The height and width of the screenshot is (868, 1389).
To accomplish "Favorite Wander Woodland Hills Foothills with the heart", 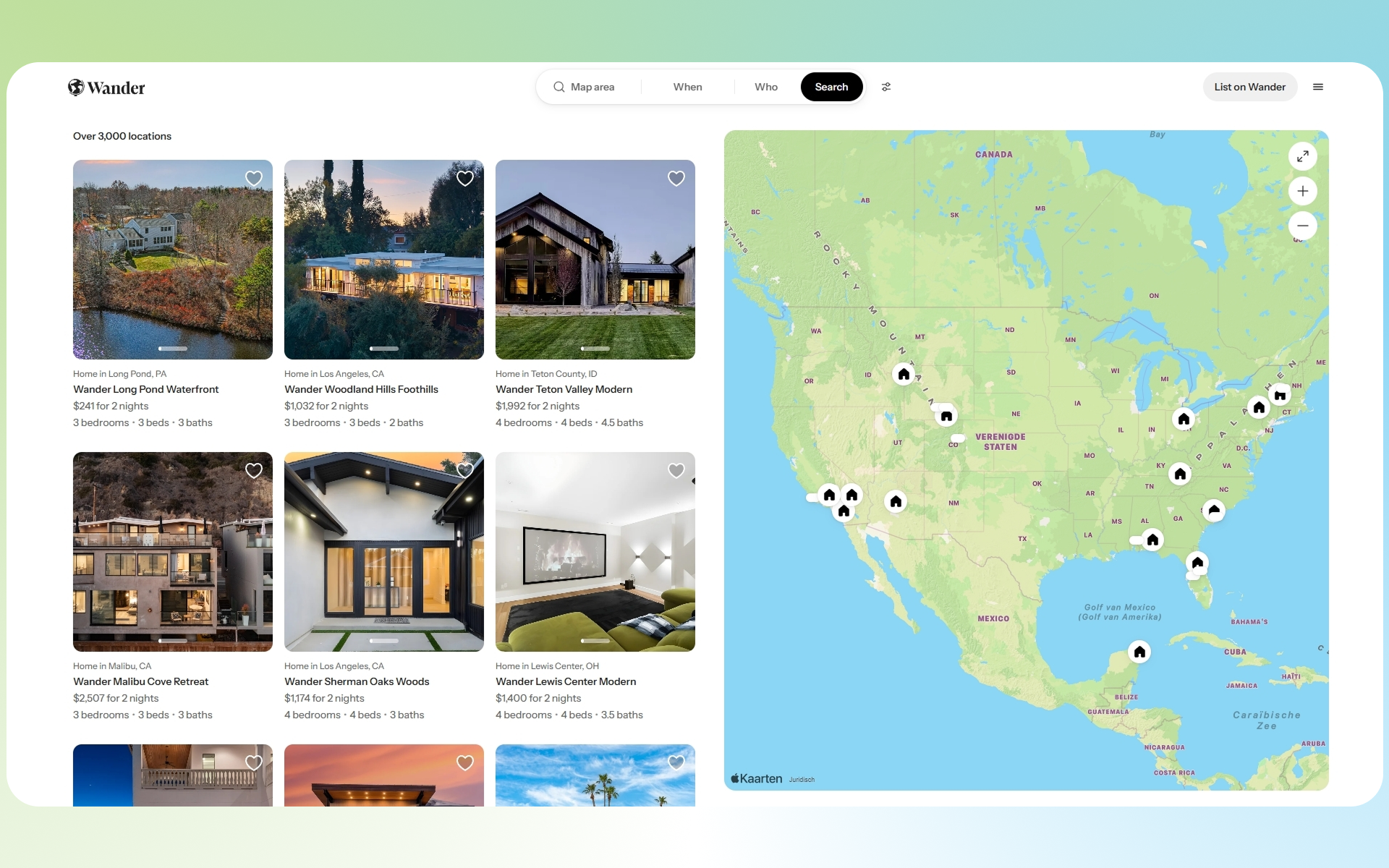I will coord(465,179).
